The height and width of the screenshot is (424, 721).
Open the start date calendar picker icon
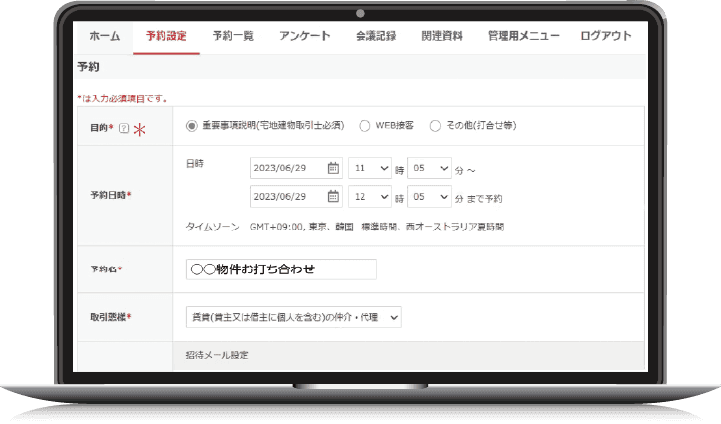click(333, 168)
